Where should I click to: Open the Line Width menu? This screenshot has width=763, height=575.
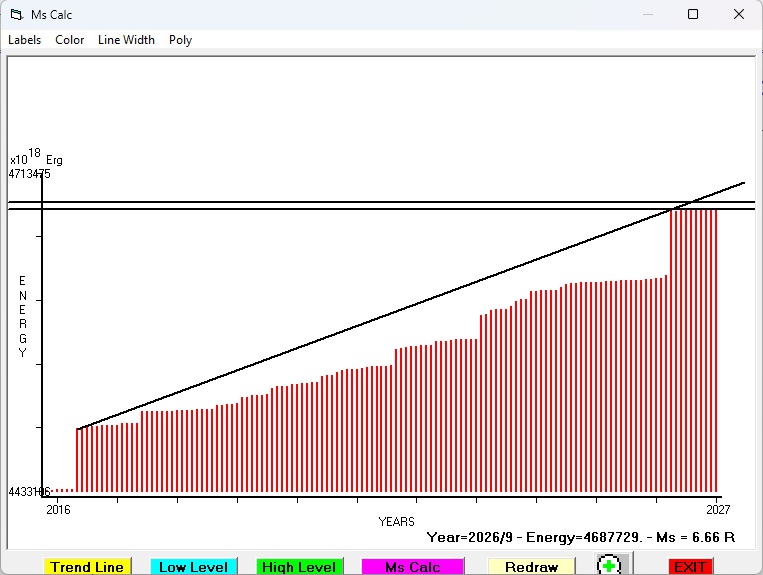pyautogui.click(x=126, y=40)
